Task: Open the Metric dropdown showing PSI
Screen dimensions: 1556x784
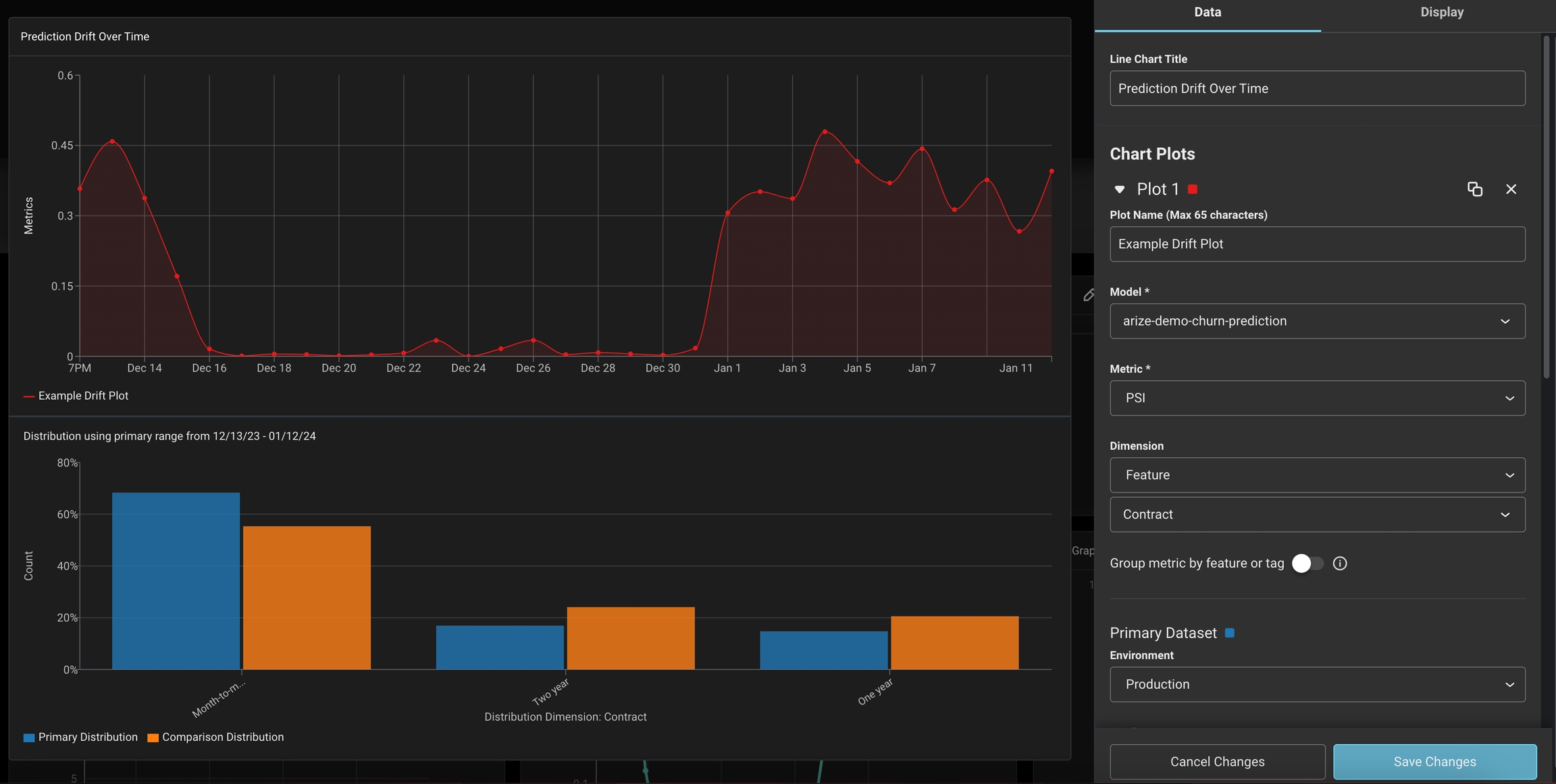Action: pos(1317,398)
